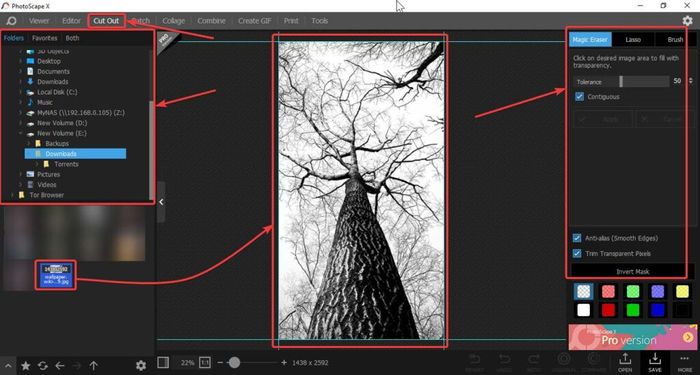The height and width of the screenshot is (375, 700).
Task: Open the Combine tab
Action: point(212,21)
